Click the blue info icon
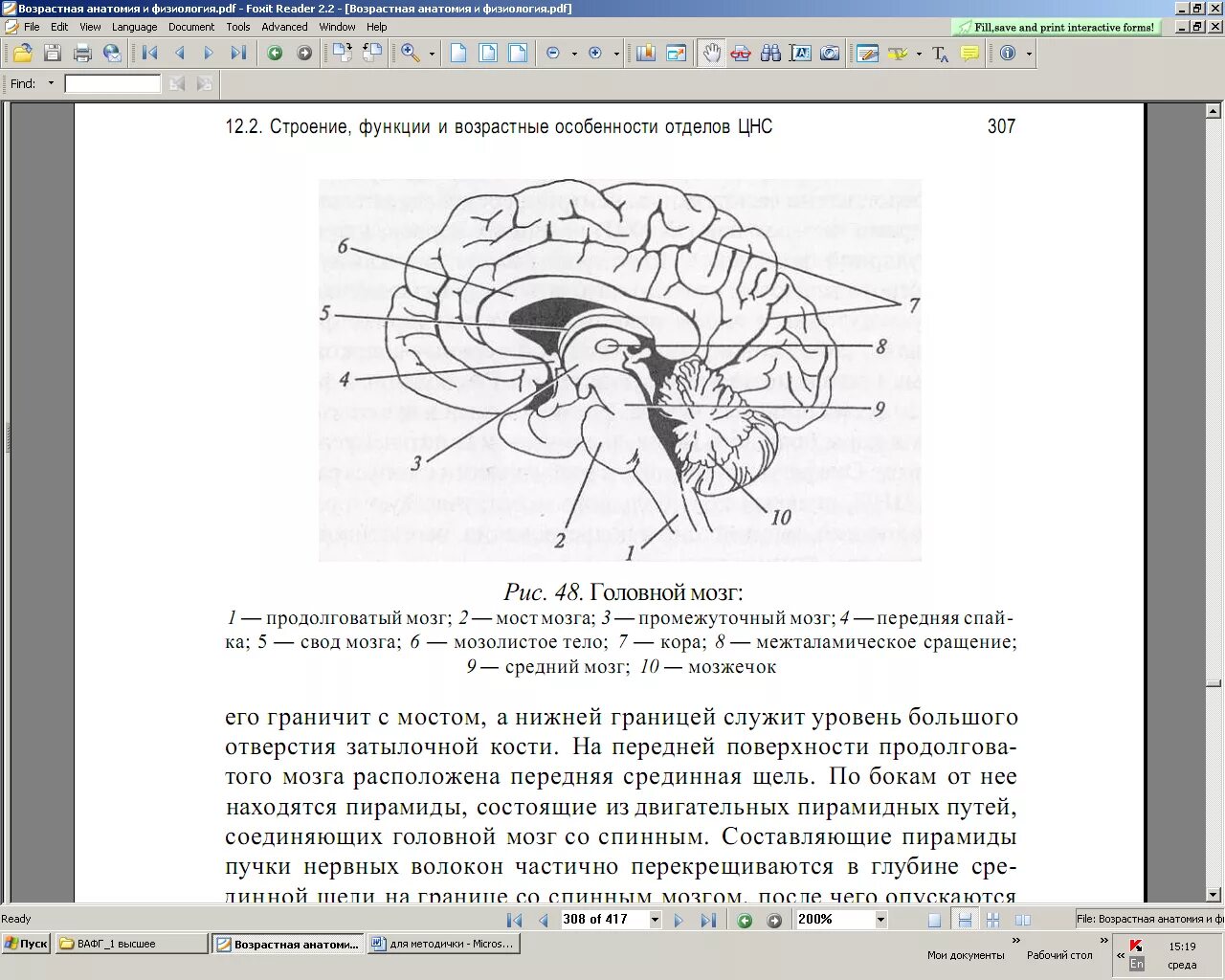 tap(1008, 54)
